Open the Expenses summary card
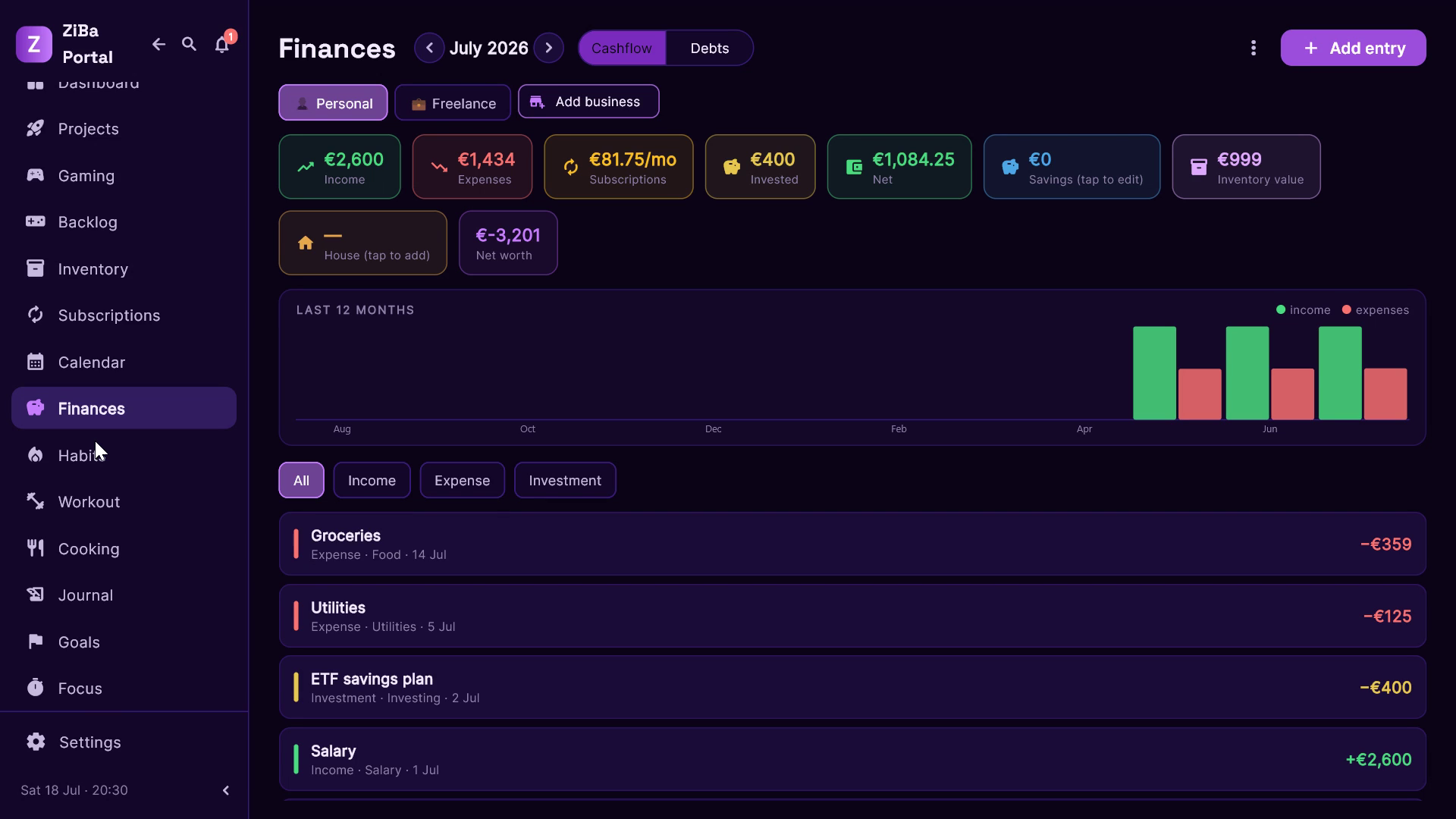 (x=472, y=167)
